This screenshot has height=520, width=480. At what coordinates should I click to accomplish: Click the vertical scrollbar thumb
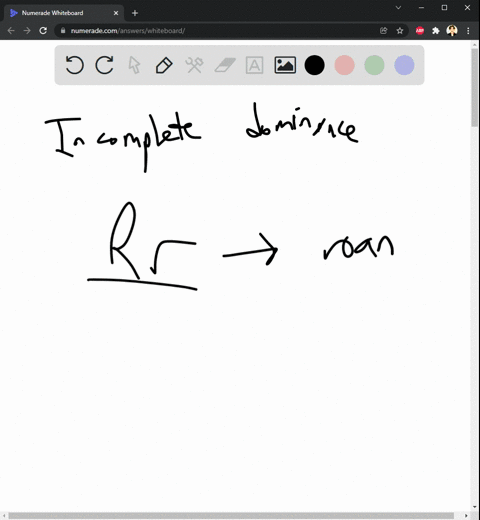point(475,87)
